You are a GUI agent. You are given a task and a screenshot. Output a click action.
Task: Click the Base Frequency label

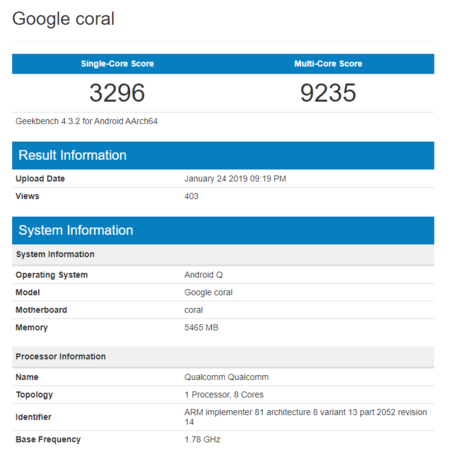(48, 439)
